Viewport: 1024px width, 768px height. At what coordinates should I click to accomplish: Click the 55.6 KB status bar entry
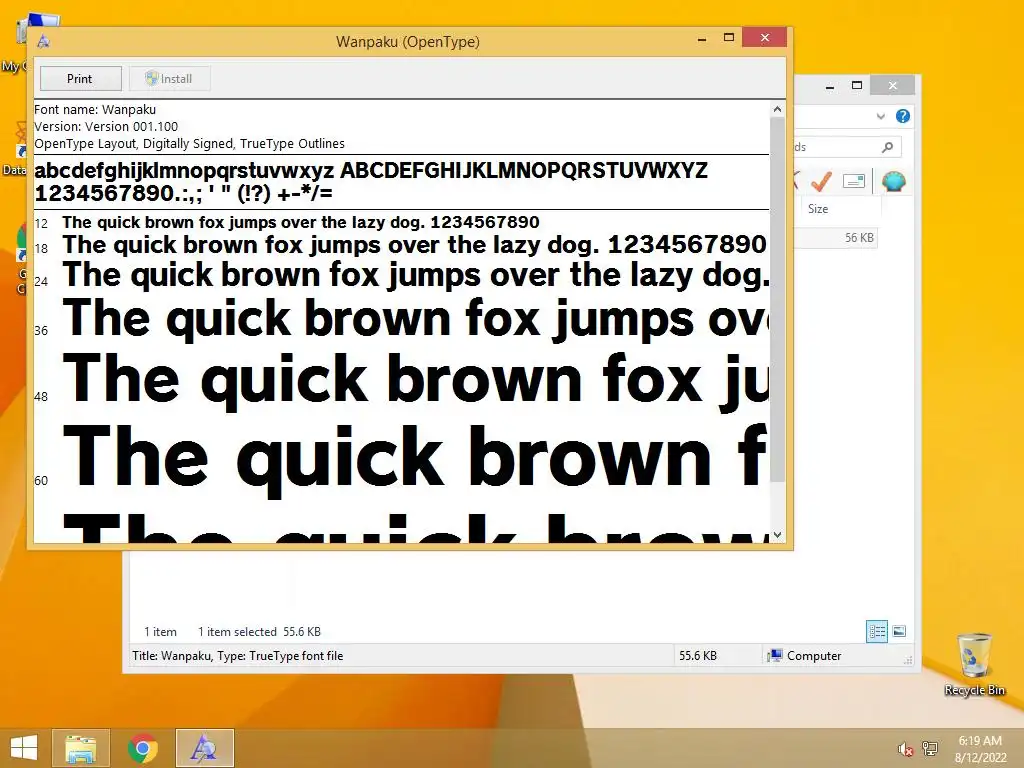coord(697,656)
